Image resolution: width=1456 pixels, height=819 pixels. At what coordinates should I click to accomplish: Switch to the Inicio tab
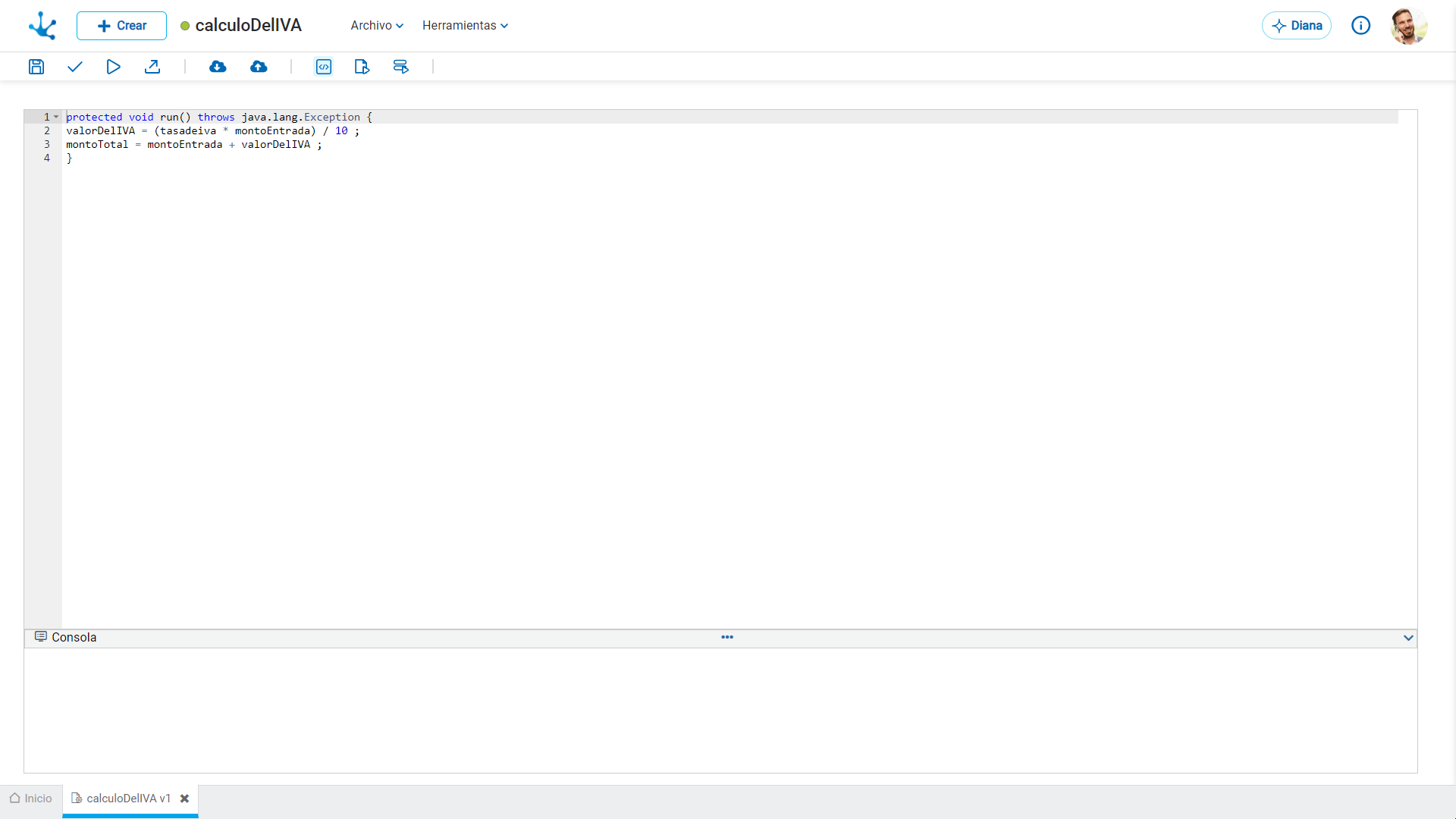pyautogui.click(x=31, y=799)
